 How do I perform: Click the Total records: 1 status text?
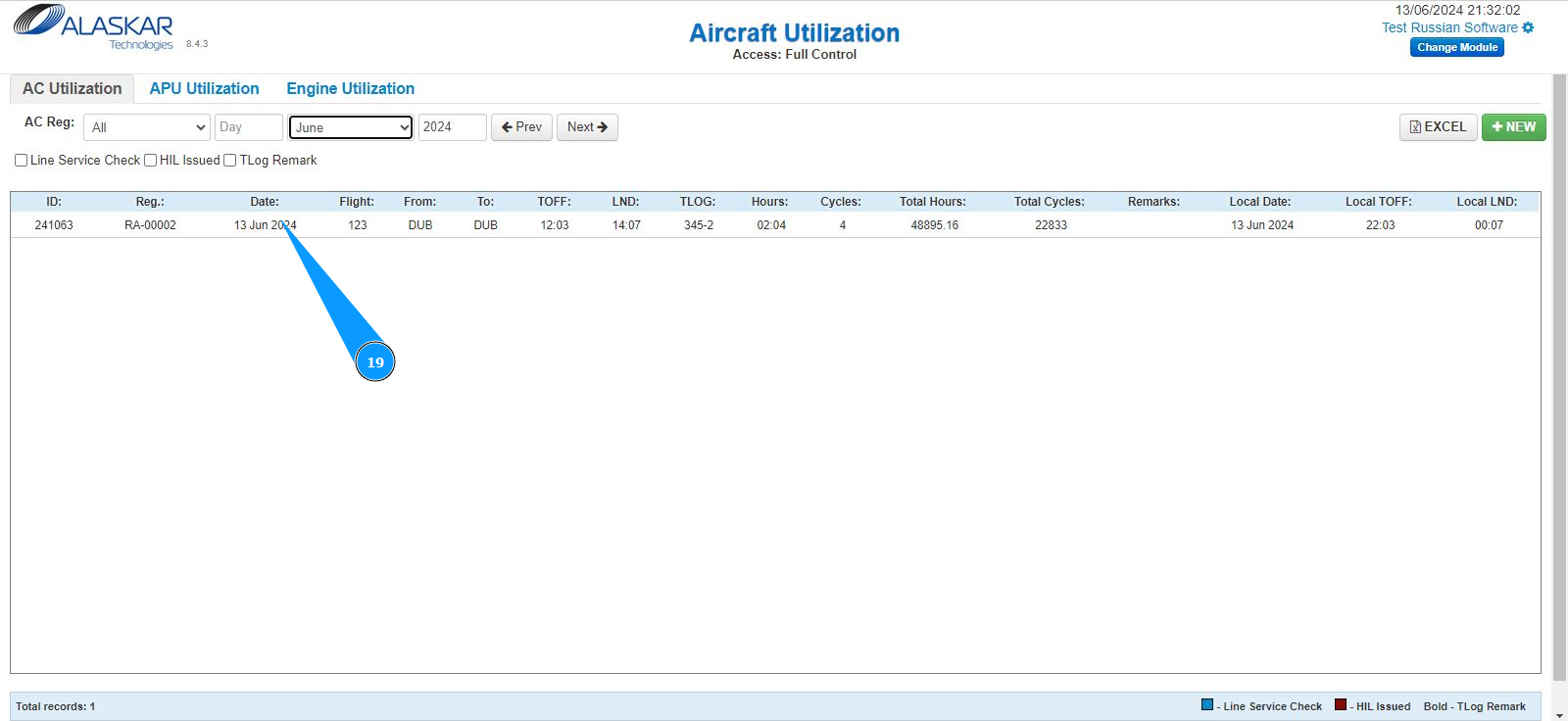point(56,706)
